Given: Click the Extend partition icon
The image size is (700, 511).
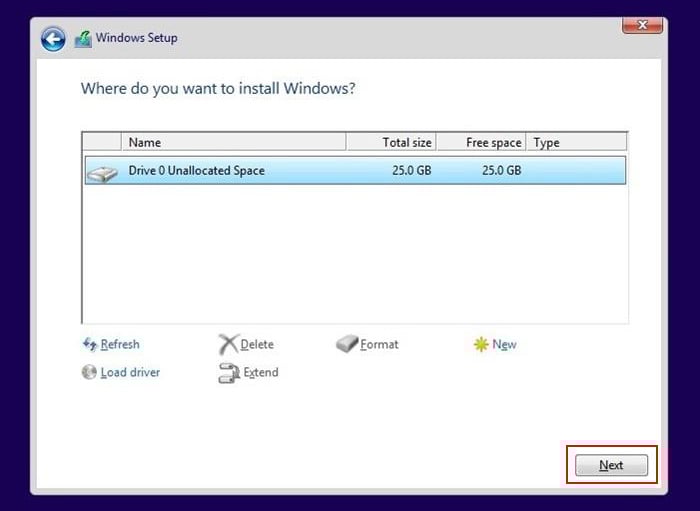Looking at the screenshot, I should (229, 373).
